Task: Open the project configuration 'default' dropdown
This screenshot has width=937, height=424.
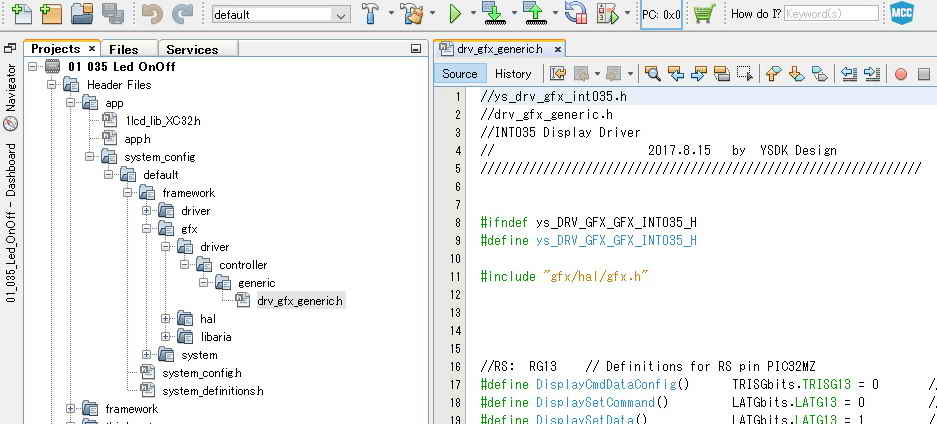Action: pos(281,15)
